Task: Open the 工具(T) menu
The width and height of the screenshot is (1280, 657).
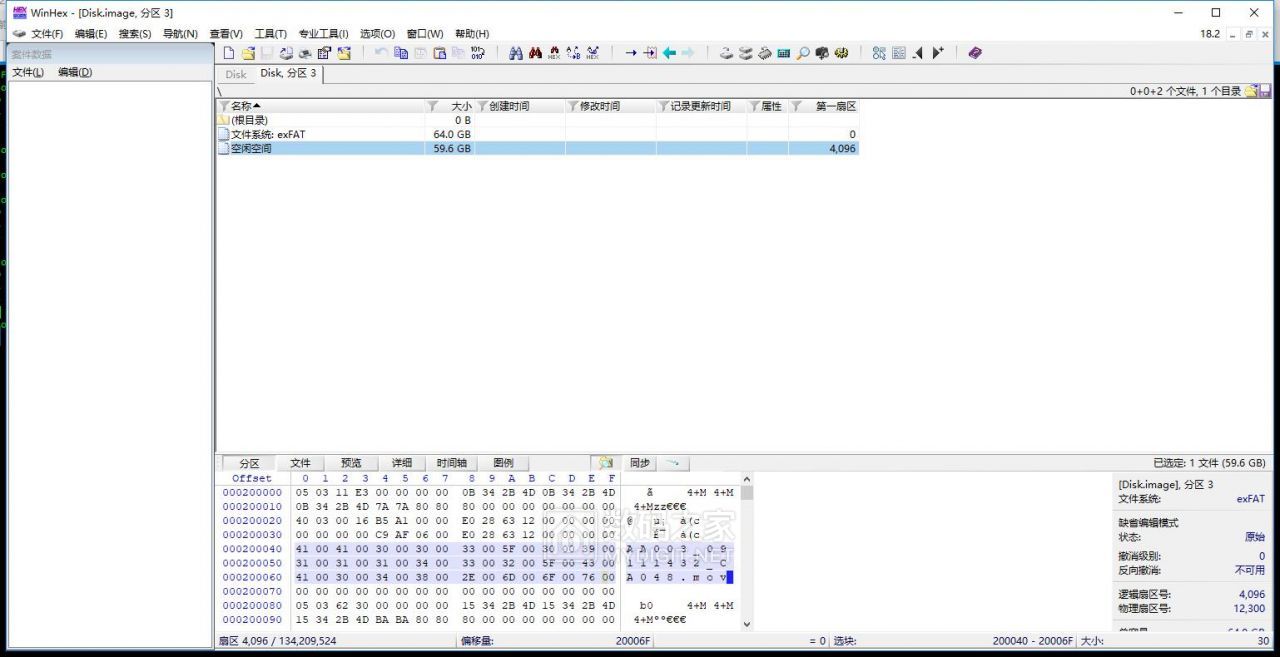Action: pyautogui.click(x=270, y=34)
